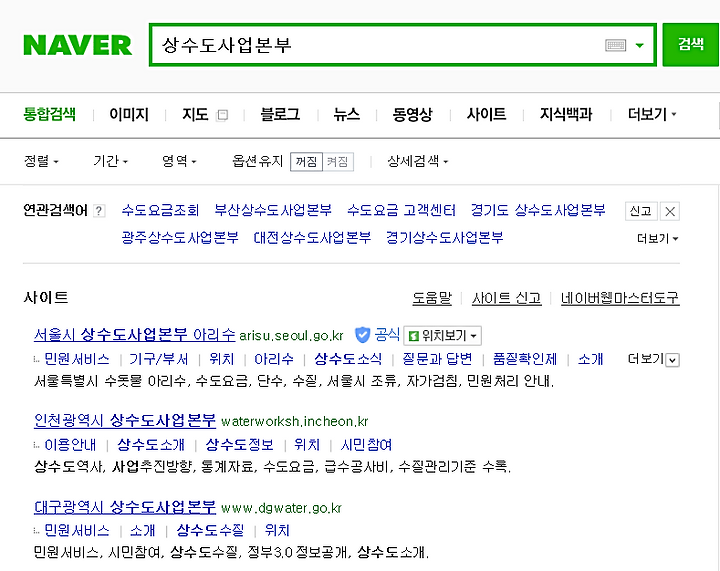Switch to the 블로그 tab
This screenshot has height=571, width=720.
[280, 114]
